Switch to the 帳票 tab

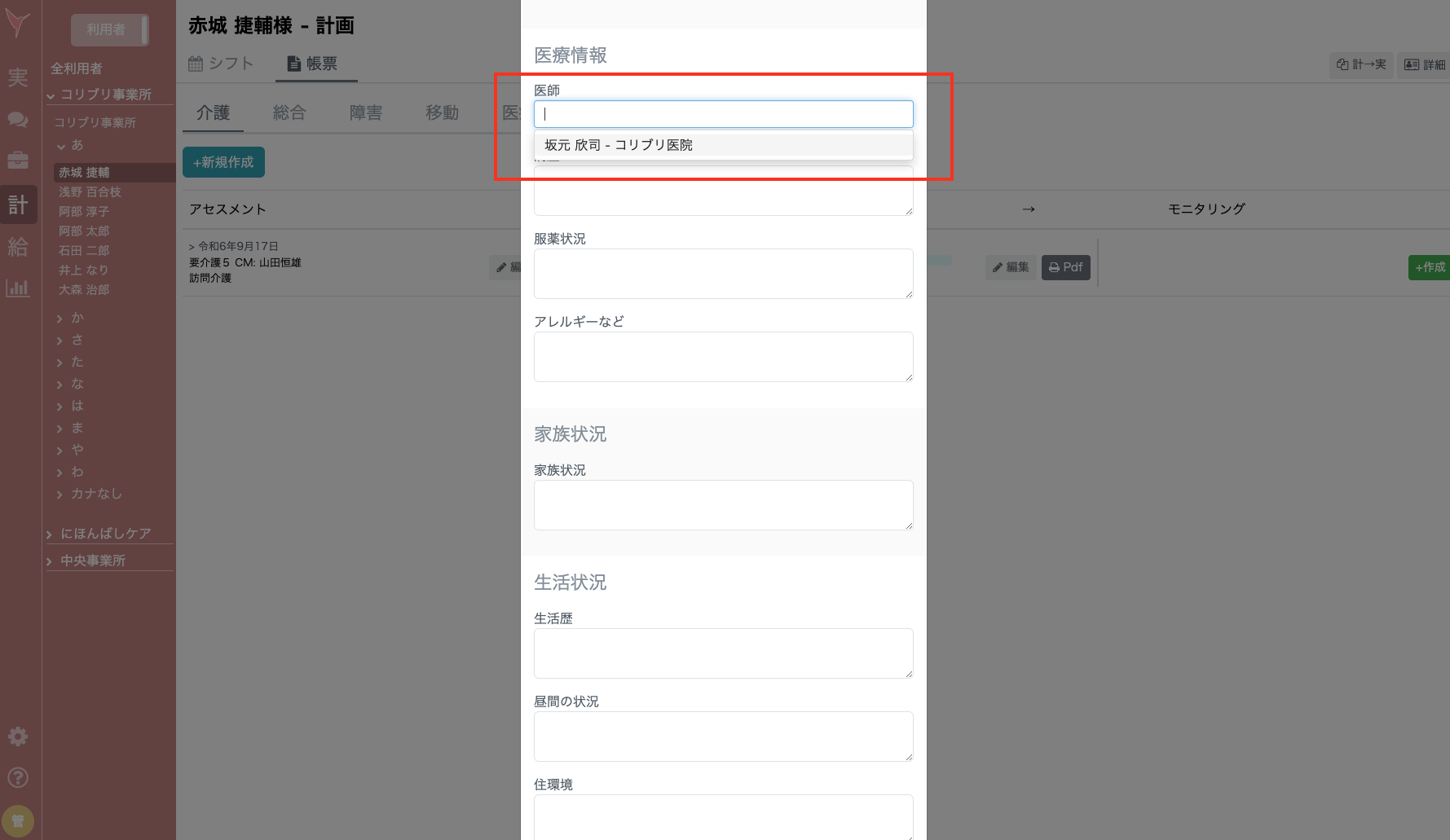click(316, 63)
